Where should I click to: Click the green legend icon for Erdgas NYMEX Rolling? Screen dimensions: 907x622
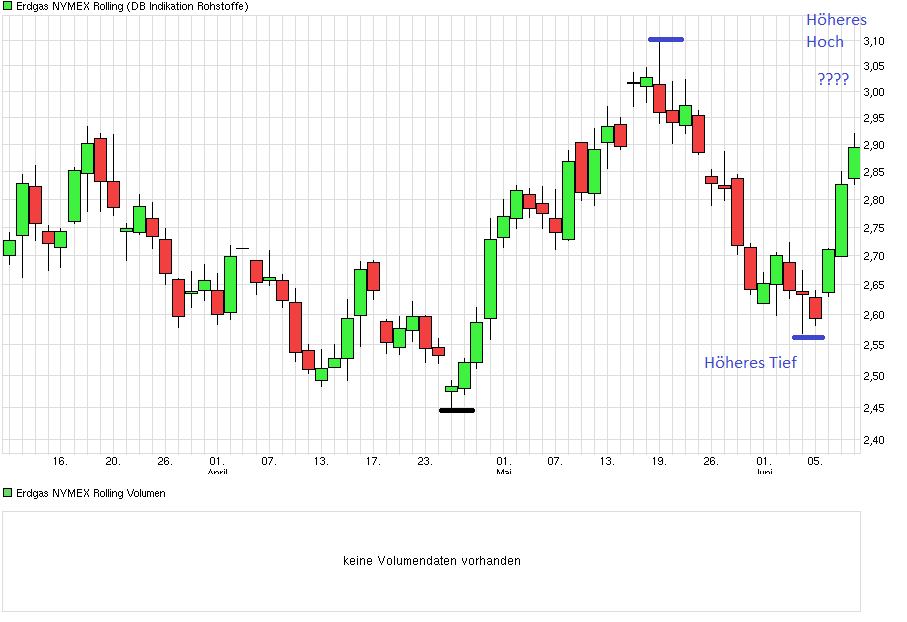pos(8,5)
